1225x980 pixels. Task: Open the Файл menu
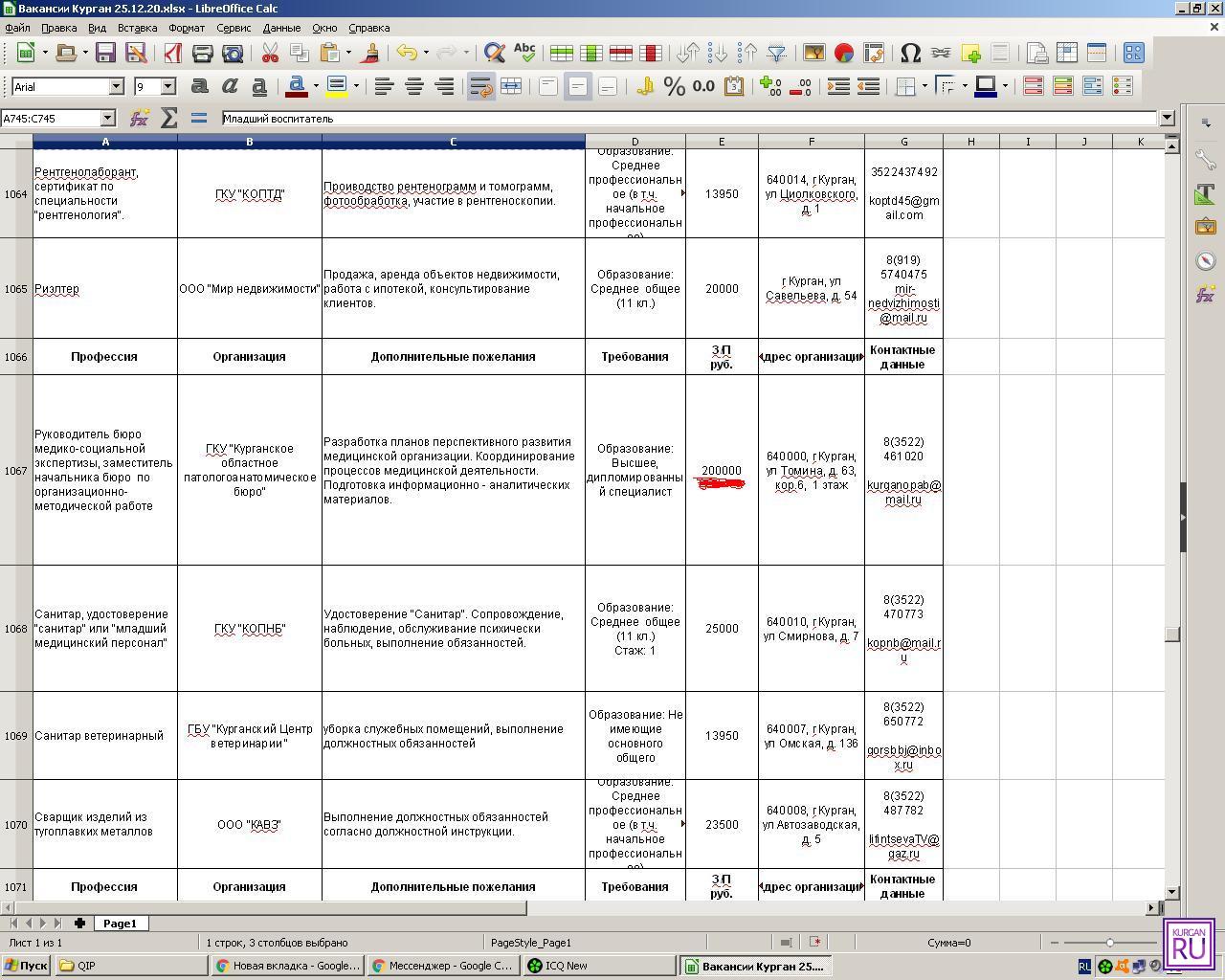[x=17, y=28]
